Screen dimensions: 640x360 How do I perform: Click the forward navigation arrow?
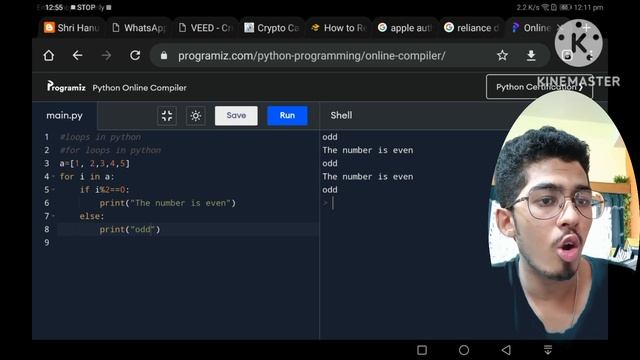106,56
